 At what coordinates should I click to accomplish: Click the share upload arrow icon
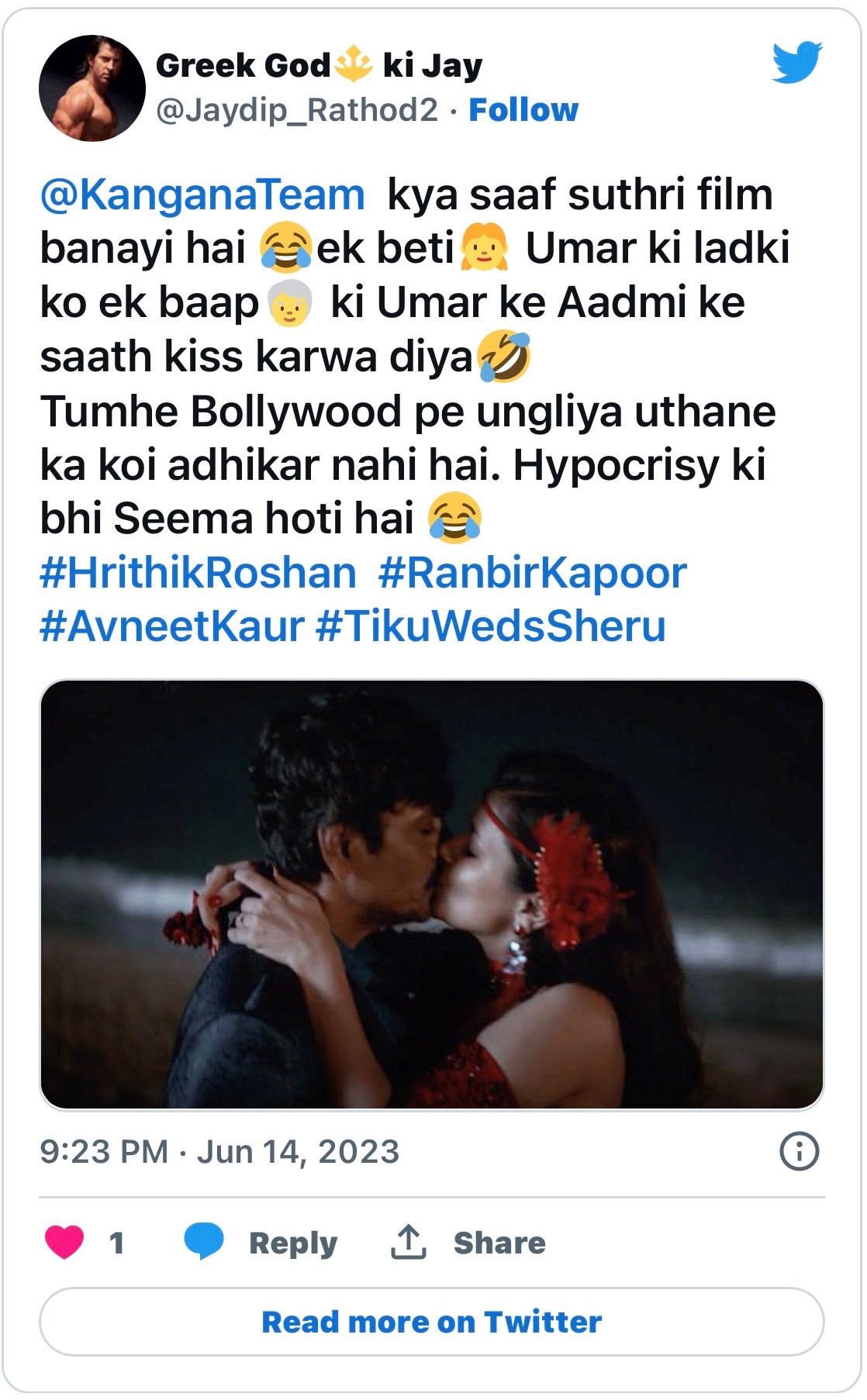408,1242
